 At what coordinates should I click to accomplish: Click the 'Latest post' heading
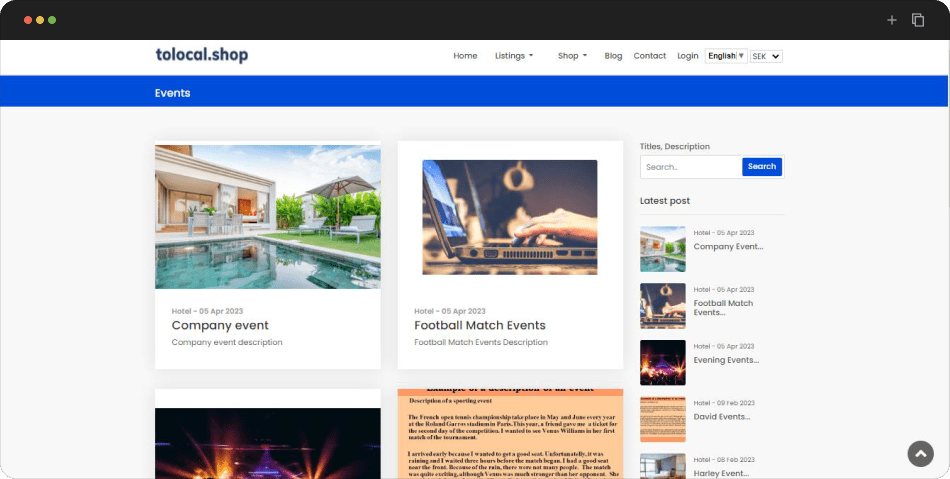(665, 201)
